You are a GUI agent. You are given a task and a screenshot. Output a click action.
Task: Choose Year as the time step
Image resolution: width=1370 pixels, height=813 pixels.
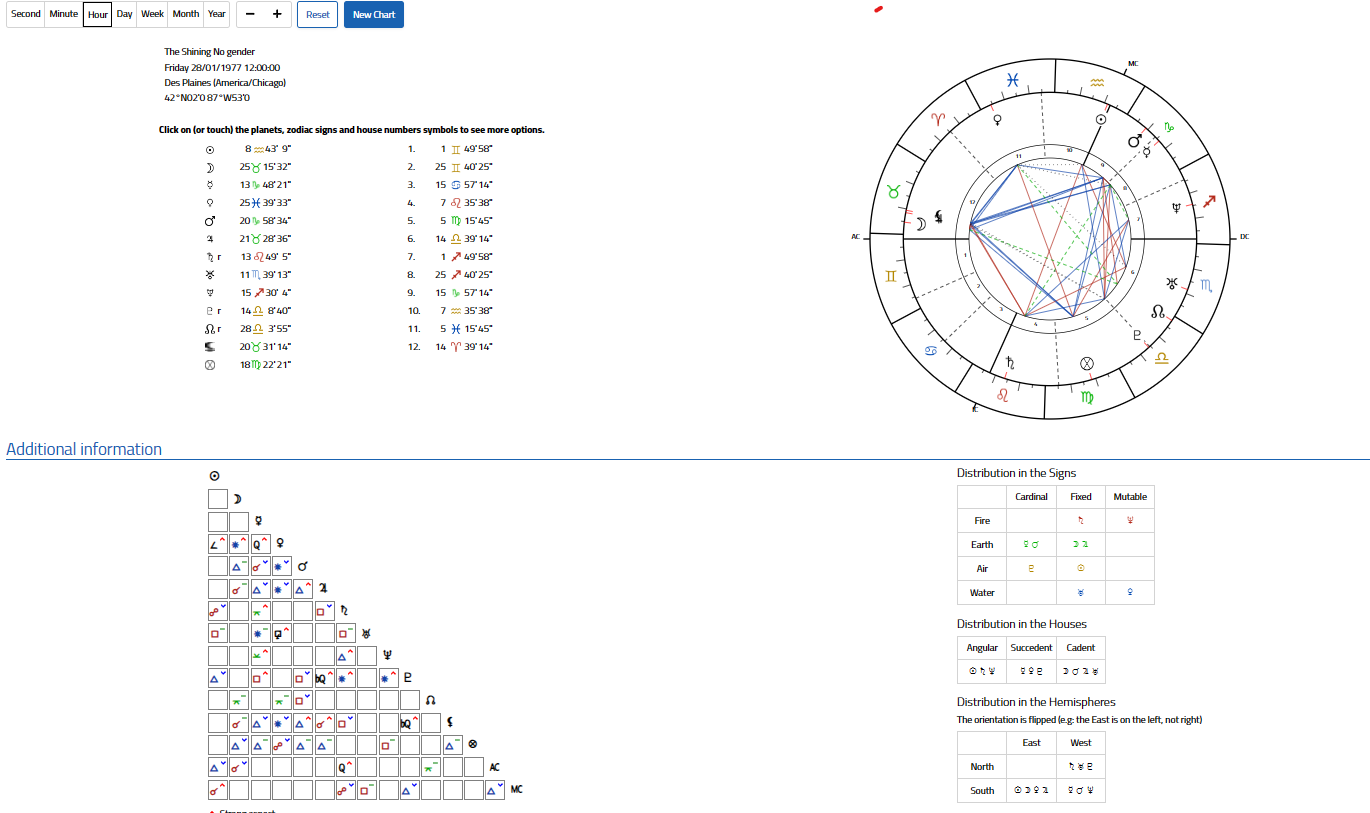[x=217, y=14]
